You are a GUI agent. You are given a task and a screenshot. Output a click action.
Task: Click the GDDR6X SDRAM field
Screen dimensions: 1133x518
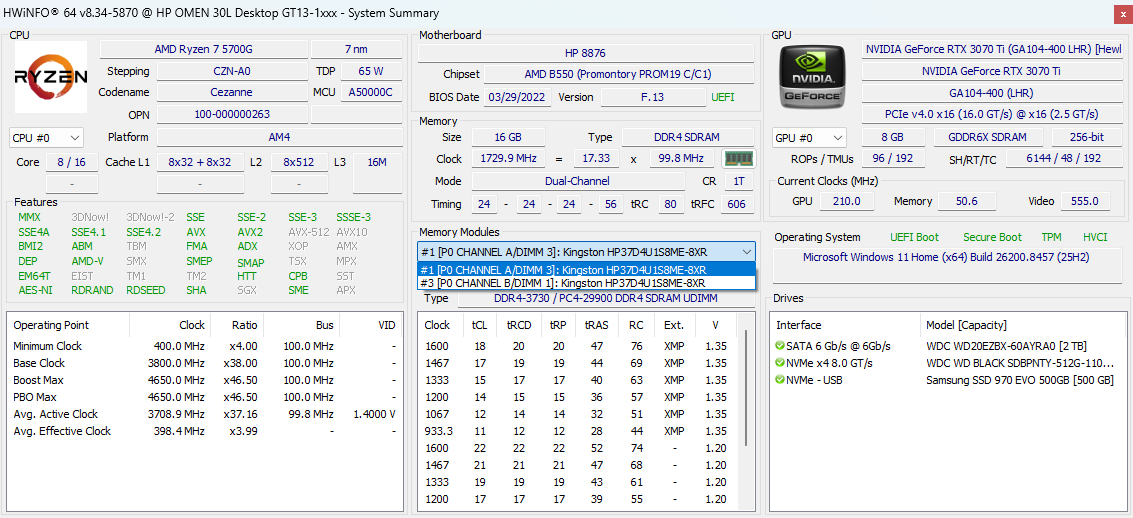[988, 137]
